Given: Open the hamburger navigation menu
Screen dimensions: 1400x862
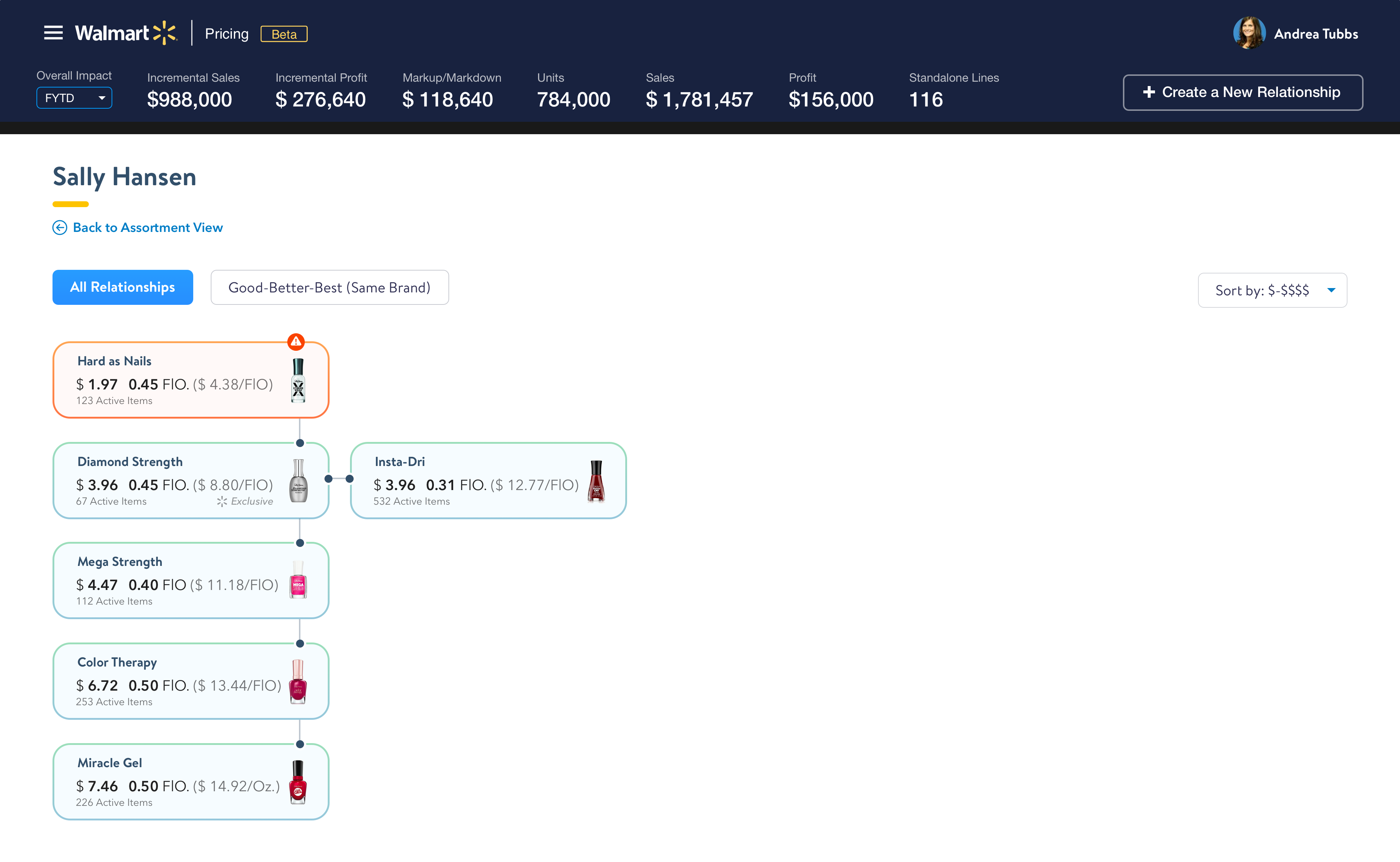Looking at the screenshot, I should coord(53,33).
